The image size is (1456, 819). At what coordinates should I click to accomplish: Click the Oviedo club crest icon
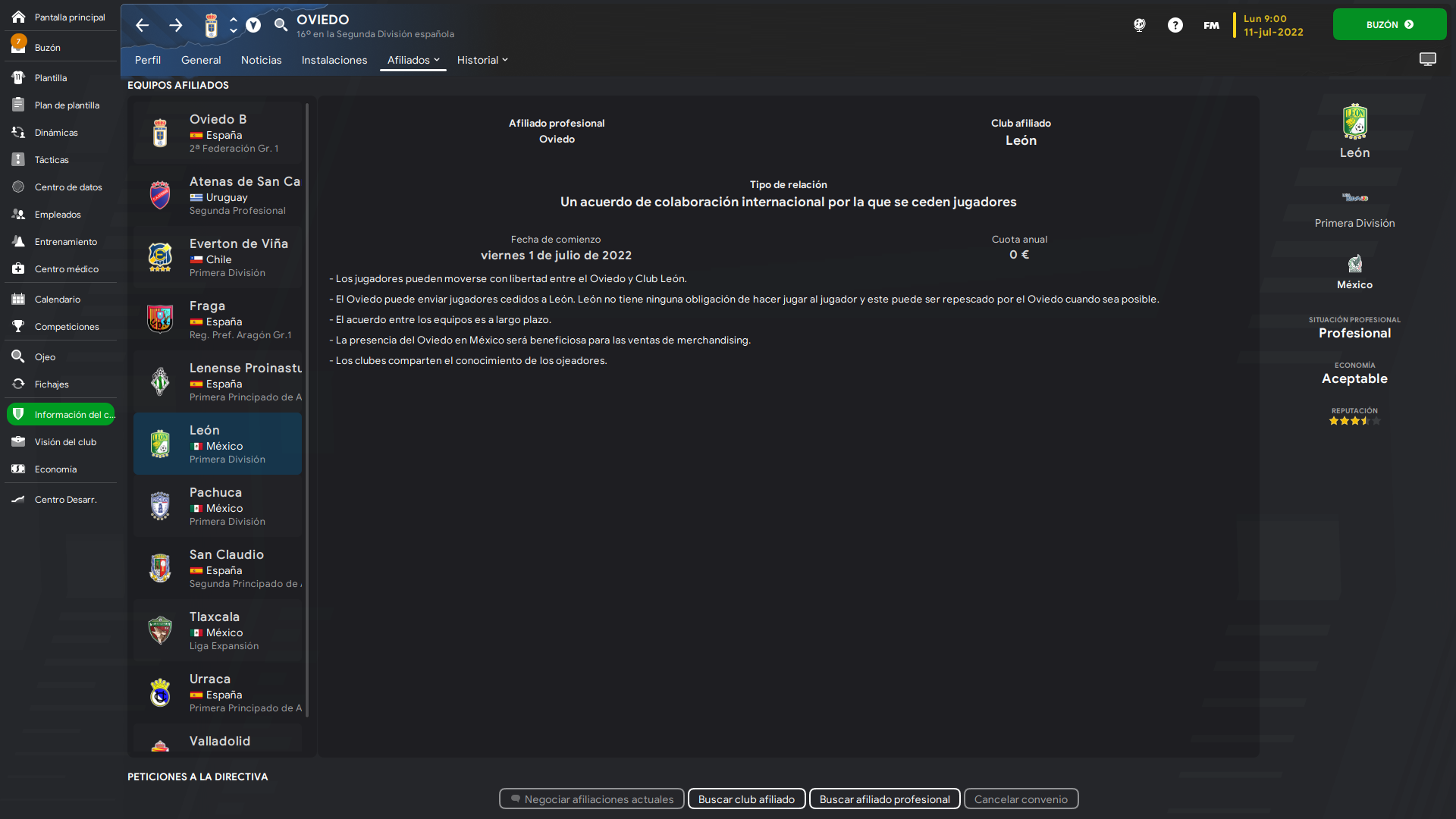(212, 25)
